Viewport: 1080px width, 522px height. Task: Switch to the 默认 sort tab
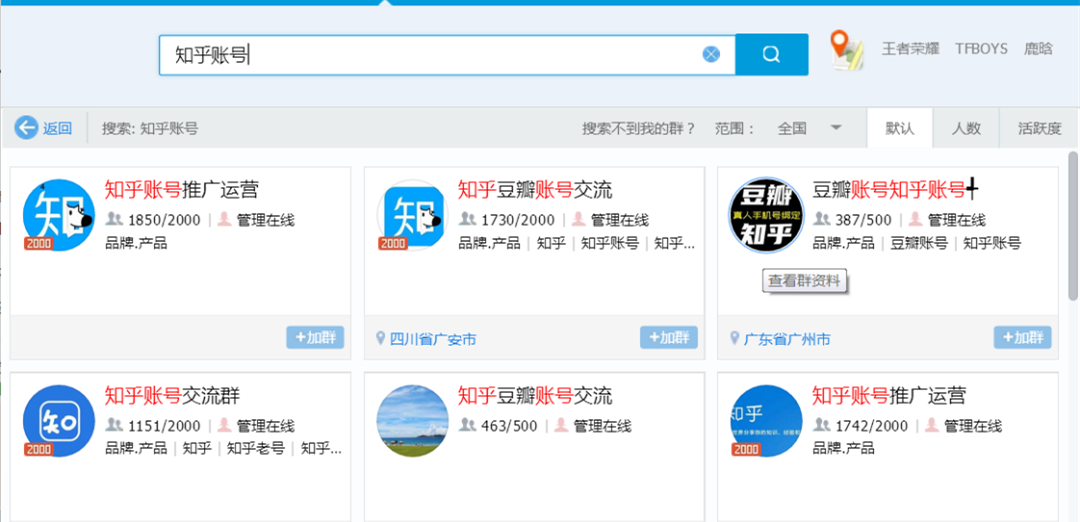[x=900, y=128]
